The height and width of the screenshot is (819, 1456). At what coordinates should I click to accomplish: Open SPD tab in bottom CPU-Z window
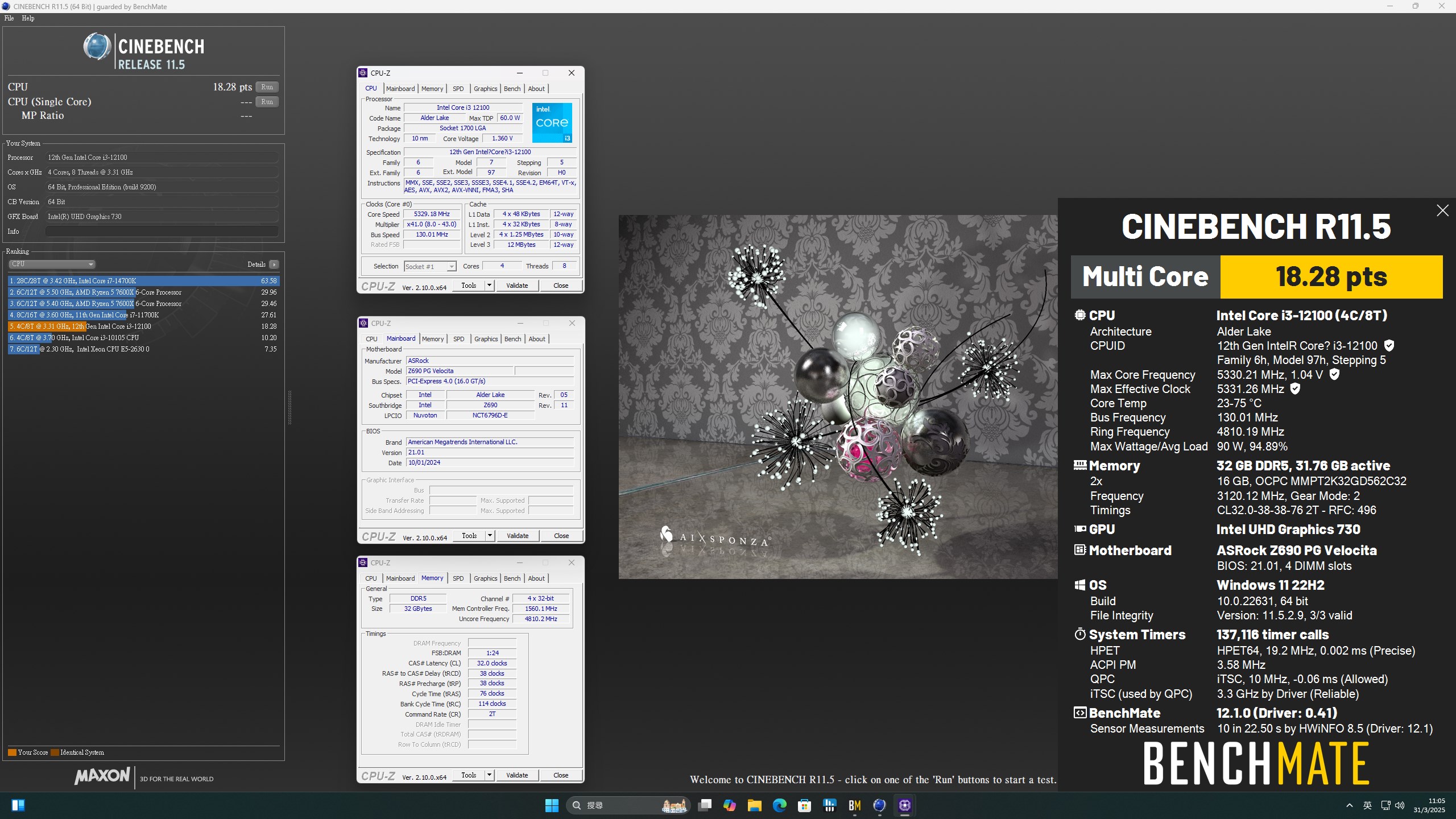pos(458,578)
